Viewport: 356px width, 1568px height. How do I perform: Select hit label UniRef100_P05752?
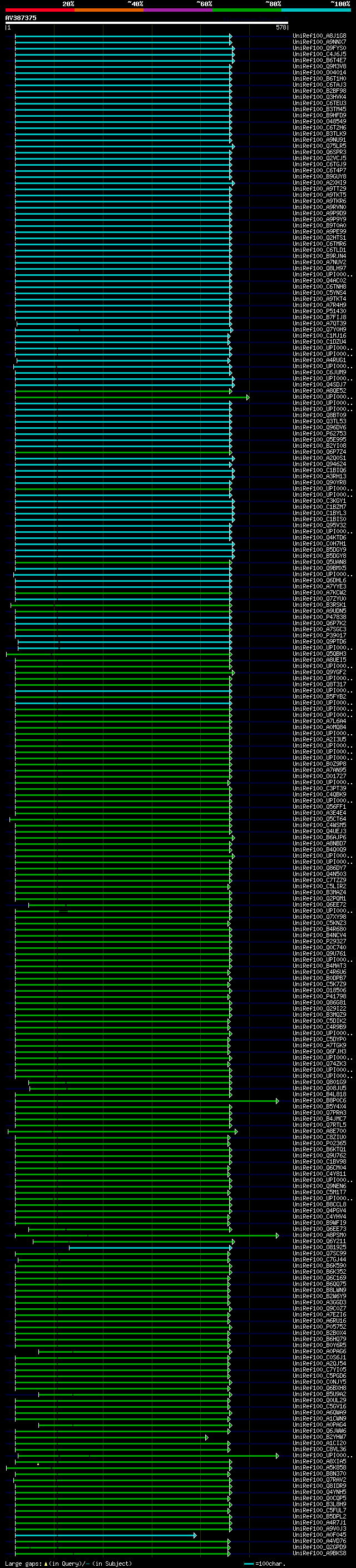[x=319, y=1327]
